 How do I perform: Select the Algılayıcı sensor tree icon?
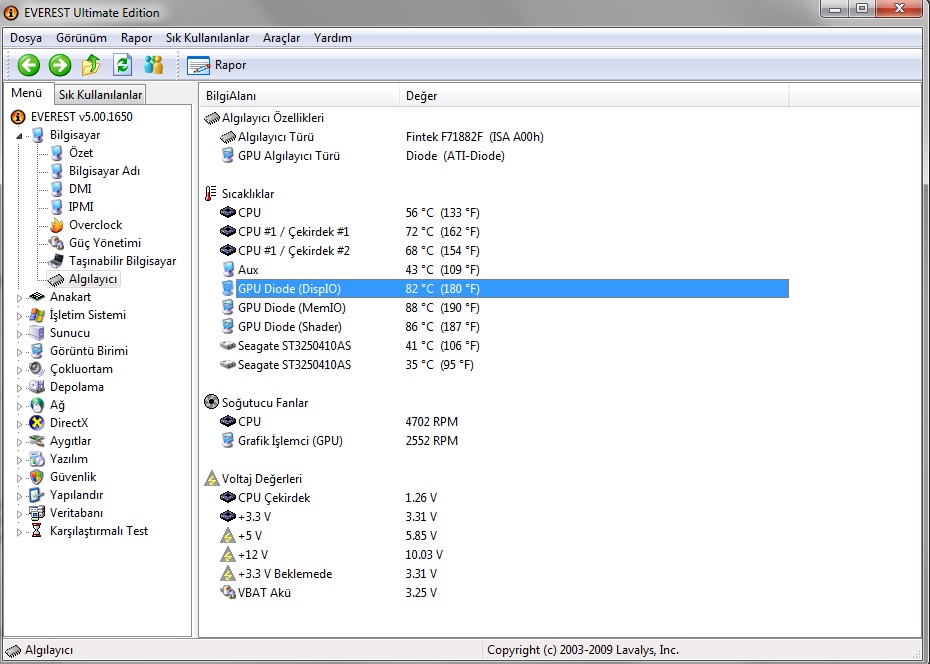(56, 279)
